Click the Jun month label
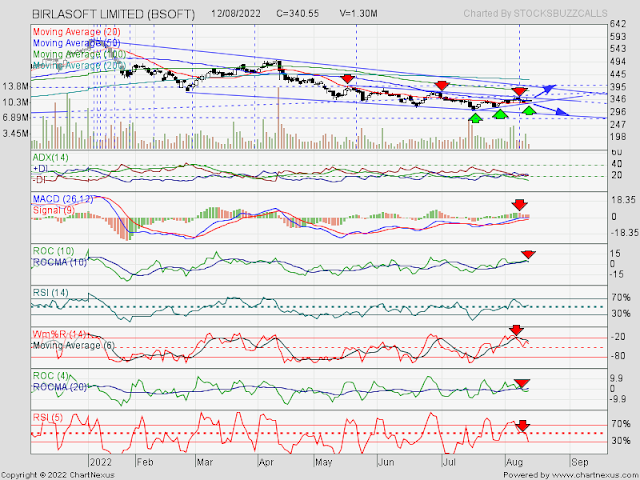The image size is (640, 480). click(386, 462)
